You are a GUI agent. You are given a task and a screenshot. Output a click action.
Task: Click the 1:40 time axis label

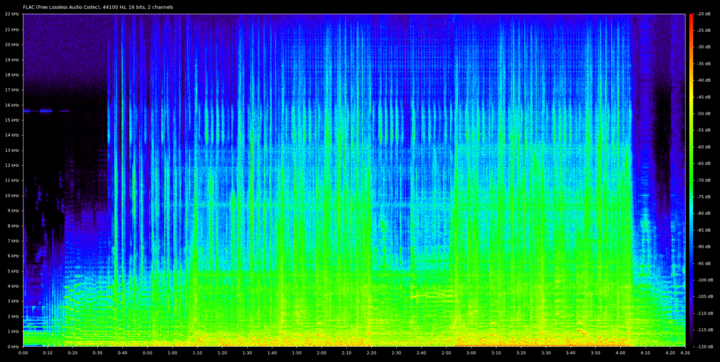(x=272, y=353)
